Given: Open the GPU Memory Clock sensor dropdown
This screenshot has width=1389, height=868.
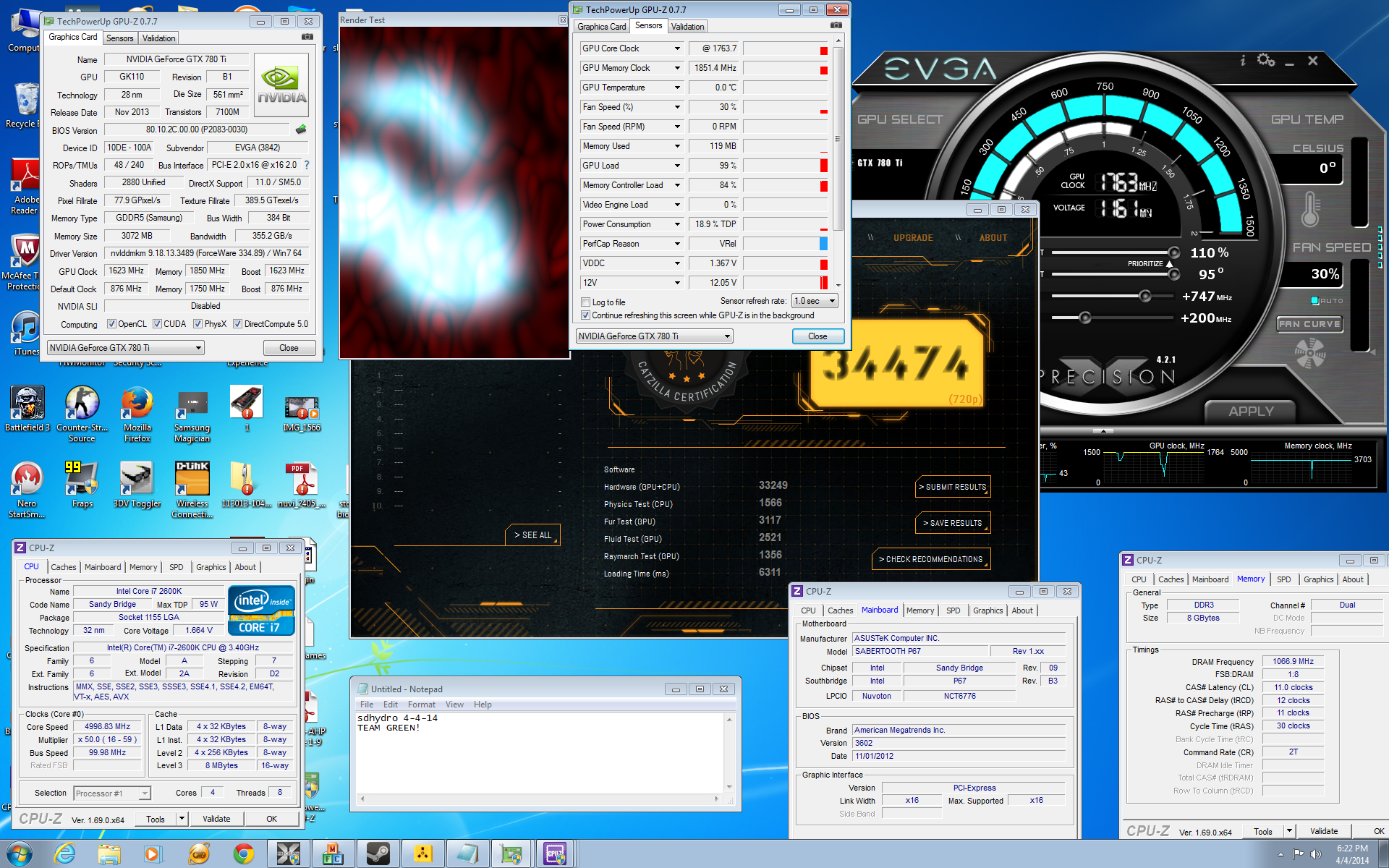Looking at the screenshot, I should (x=677, y=68).
